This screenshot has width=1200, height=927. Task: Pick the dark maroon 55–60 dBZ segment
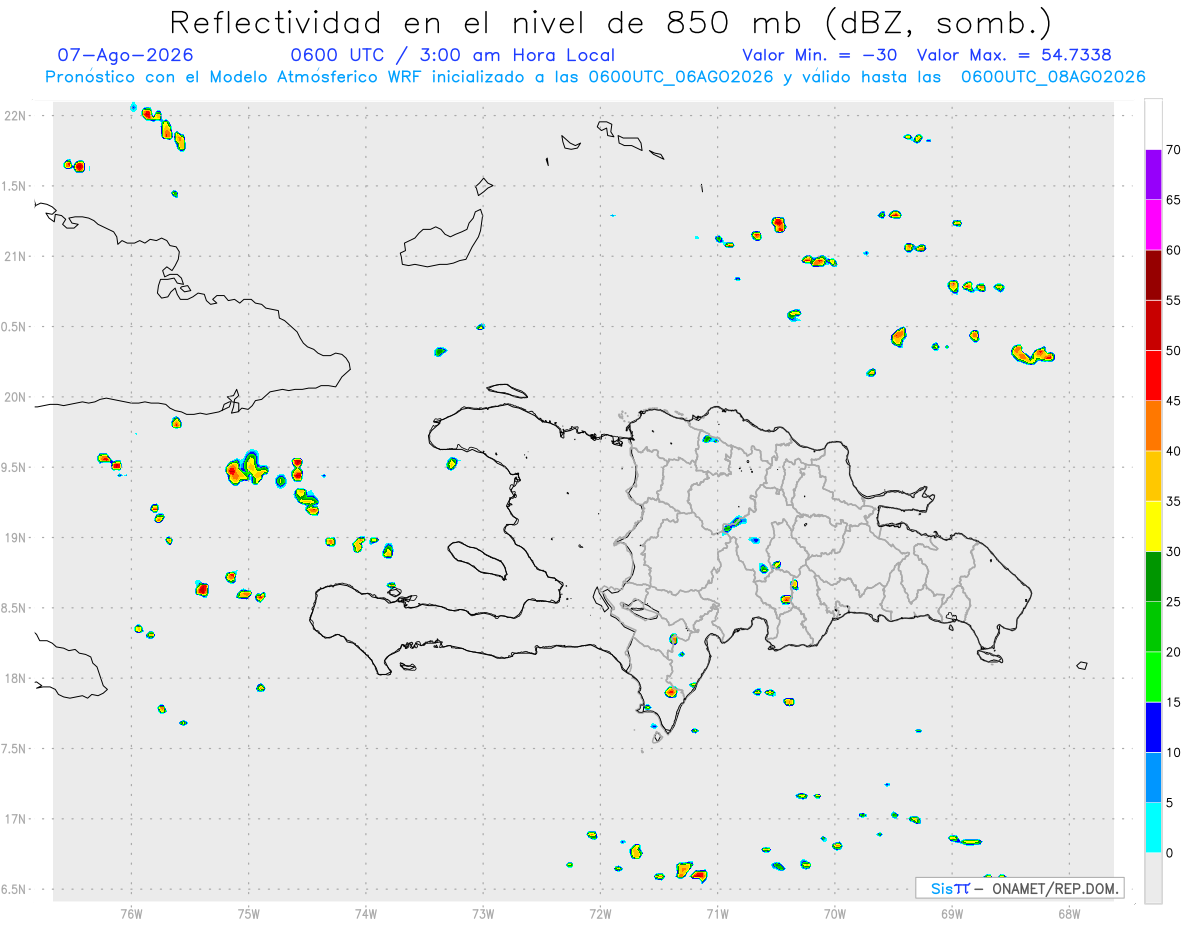pos(1153,275)
